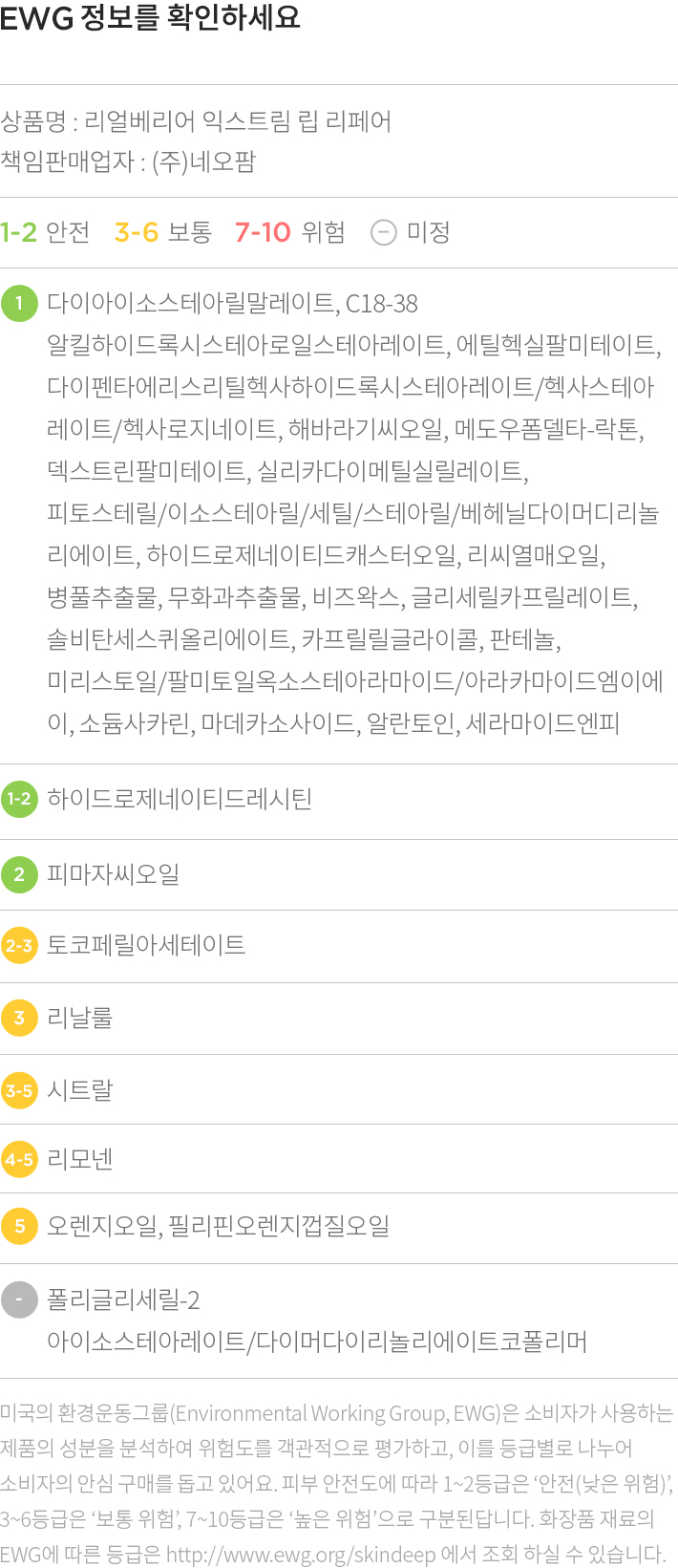Click the 피마자씨오일 ingredient text
Image resolution: width=678 pixels, height=1568 pixels.
coord(114,874)
